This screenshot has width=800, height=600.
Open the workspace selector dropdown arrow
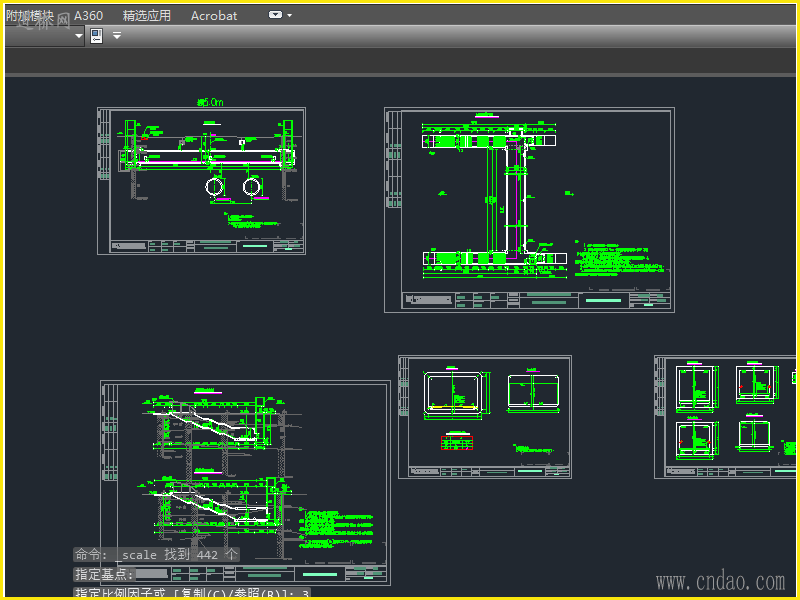[79, 36]
